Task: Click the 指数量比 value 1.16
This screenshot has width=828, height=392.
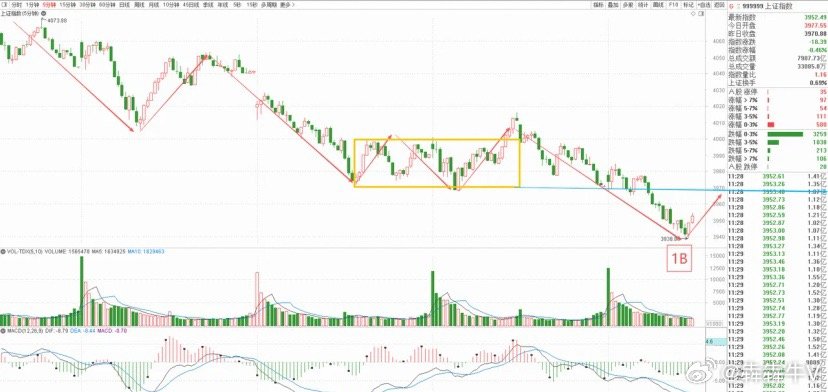Action: click(x=820, y=74)
